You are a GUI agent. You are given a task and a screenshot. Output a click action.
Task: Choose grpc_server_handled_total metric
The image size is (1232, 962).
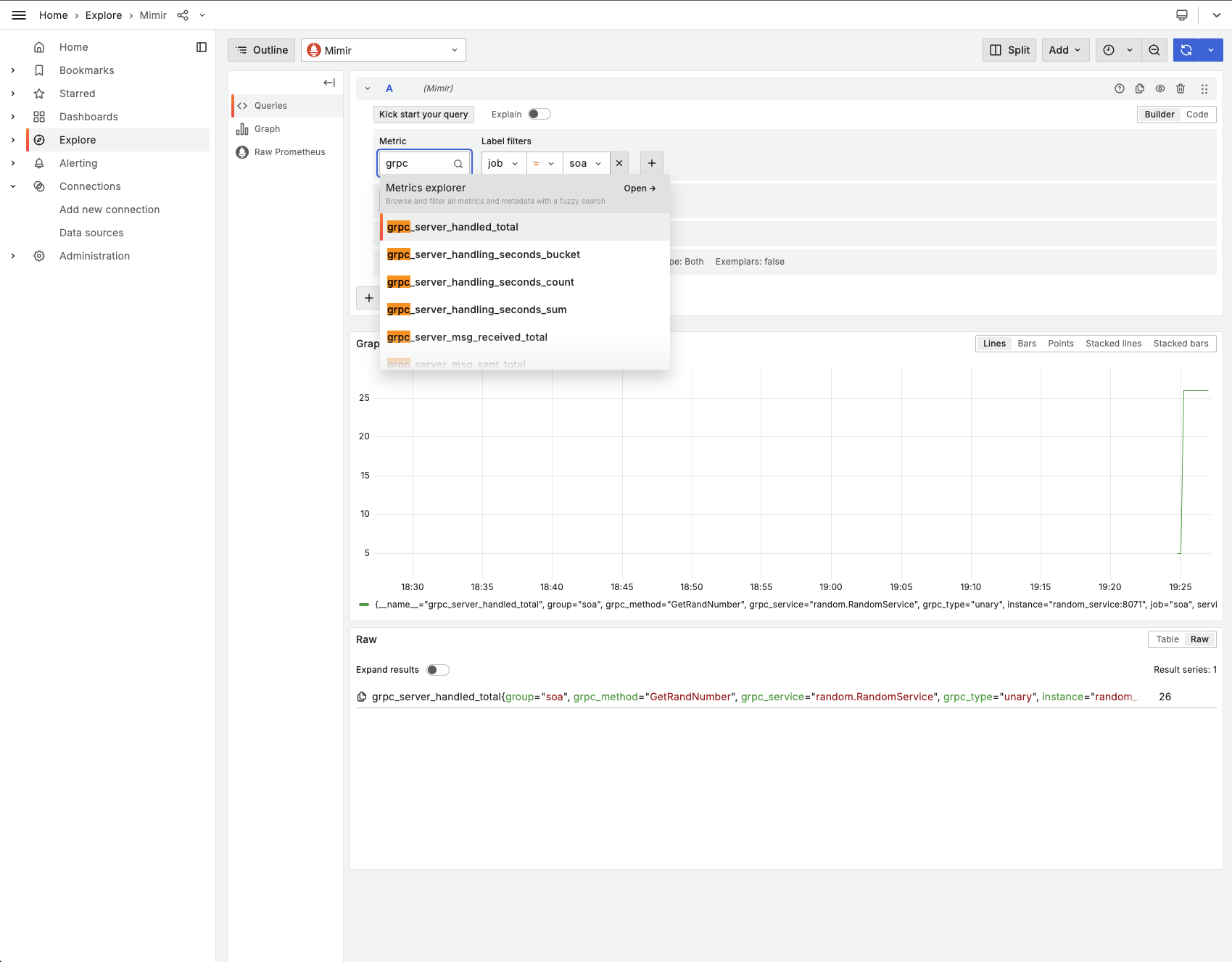[525, 227]
